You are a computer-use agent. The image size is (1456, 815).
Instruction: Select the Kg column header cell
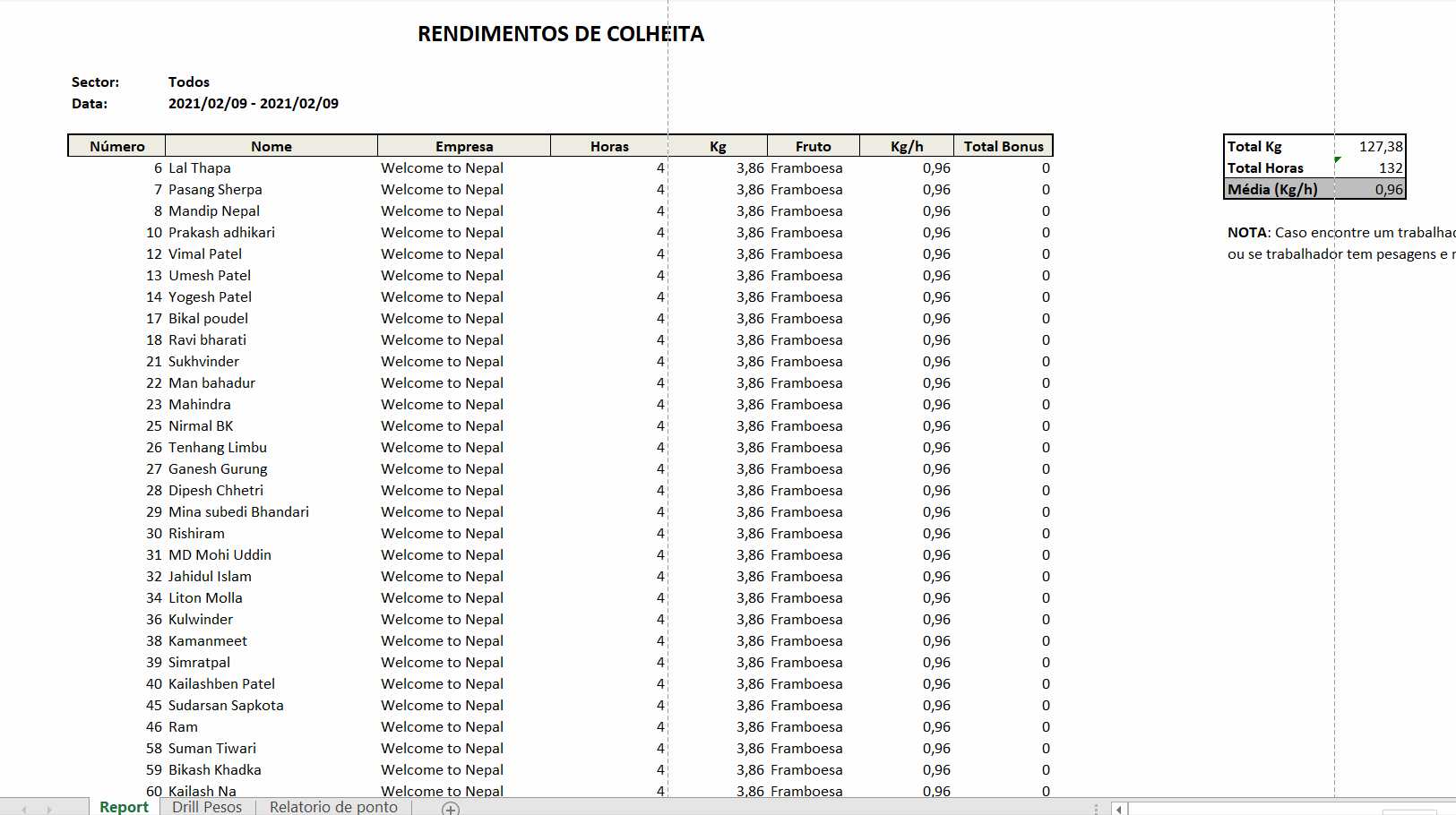coord(718,146)
